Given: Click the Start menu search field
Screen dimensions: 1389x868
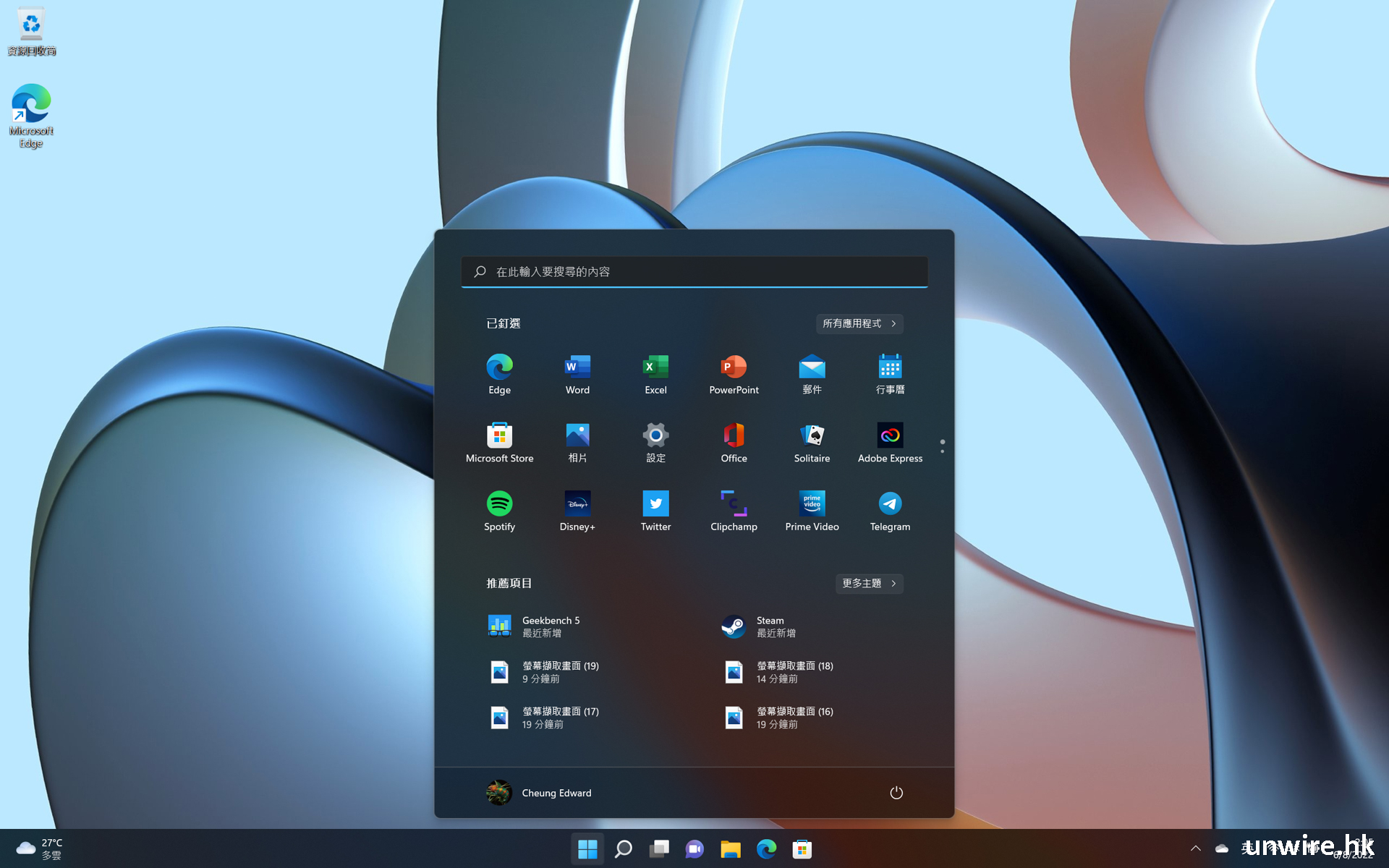Looking at the screenshot, I should click(x=694, y=272).
